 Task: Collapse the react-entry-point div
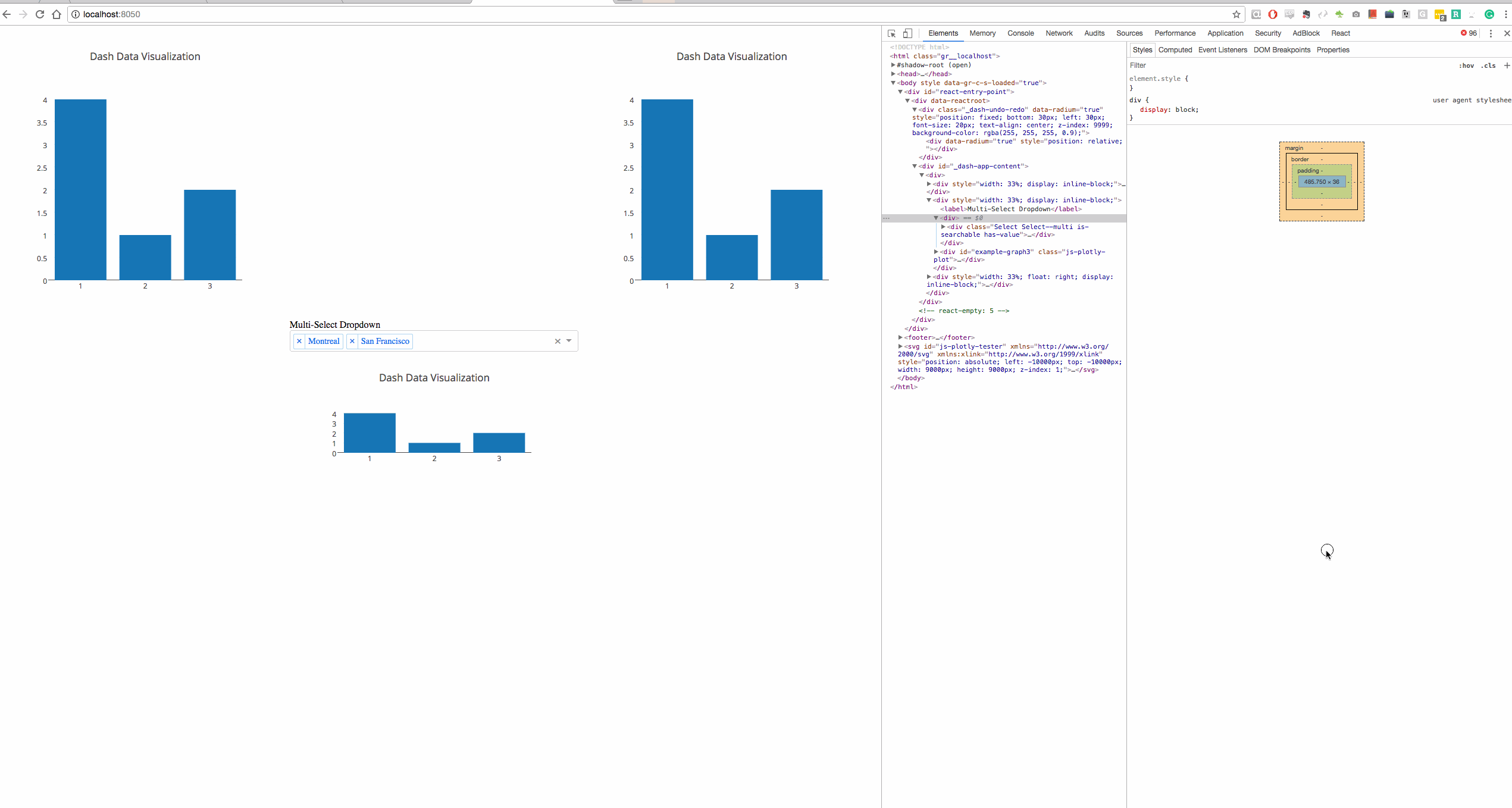pos(900,92)
